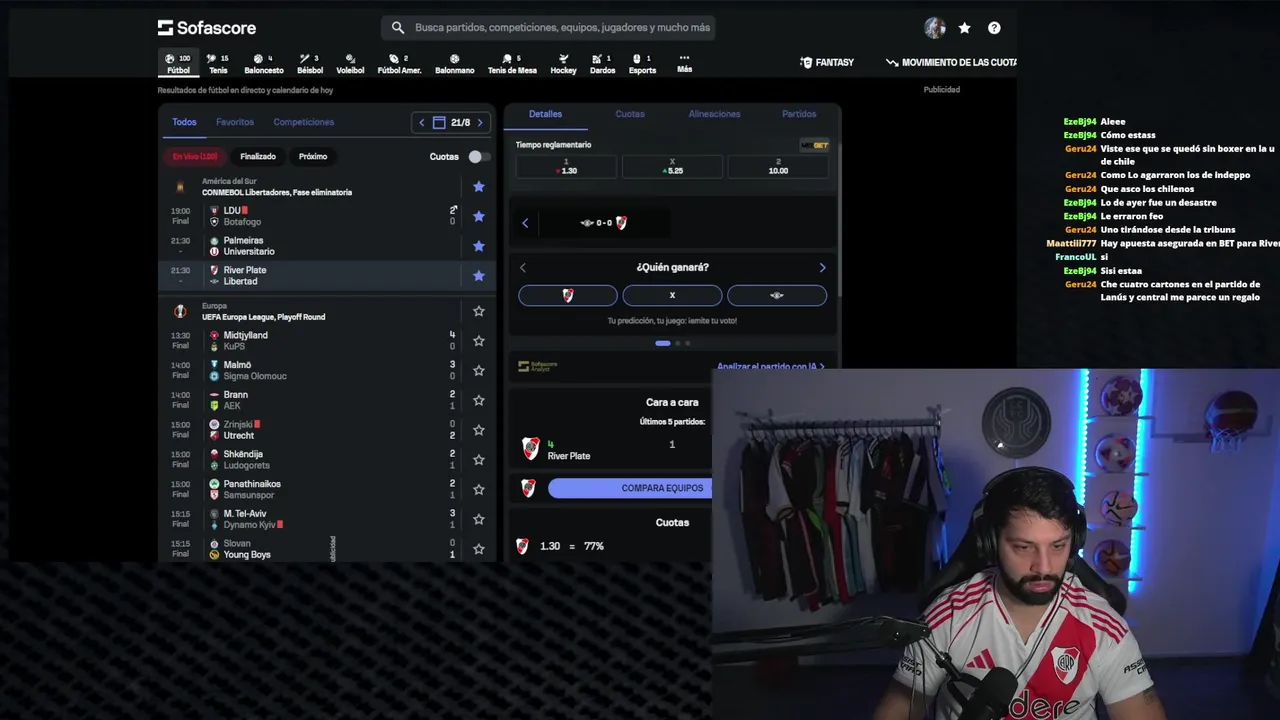Toggle favorite star for River Plate vs Libertad
The height and width of the screenshot is (720, 1280).
pos(479,275)
